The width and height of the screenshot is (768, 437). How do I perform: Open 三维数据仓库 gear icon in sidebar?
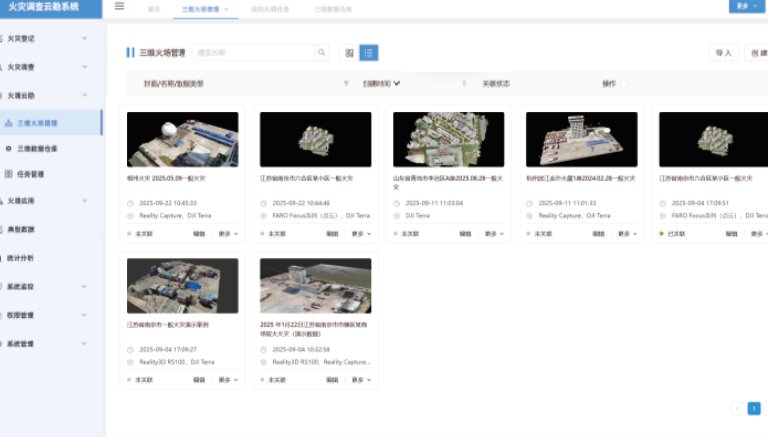(x=9, y=148)
